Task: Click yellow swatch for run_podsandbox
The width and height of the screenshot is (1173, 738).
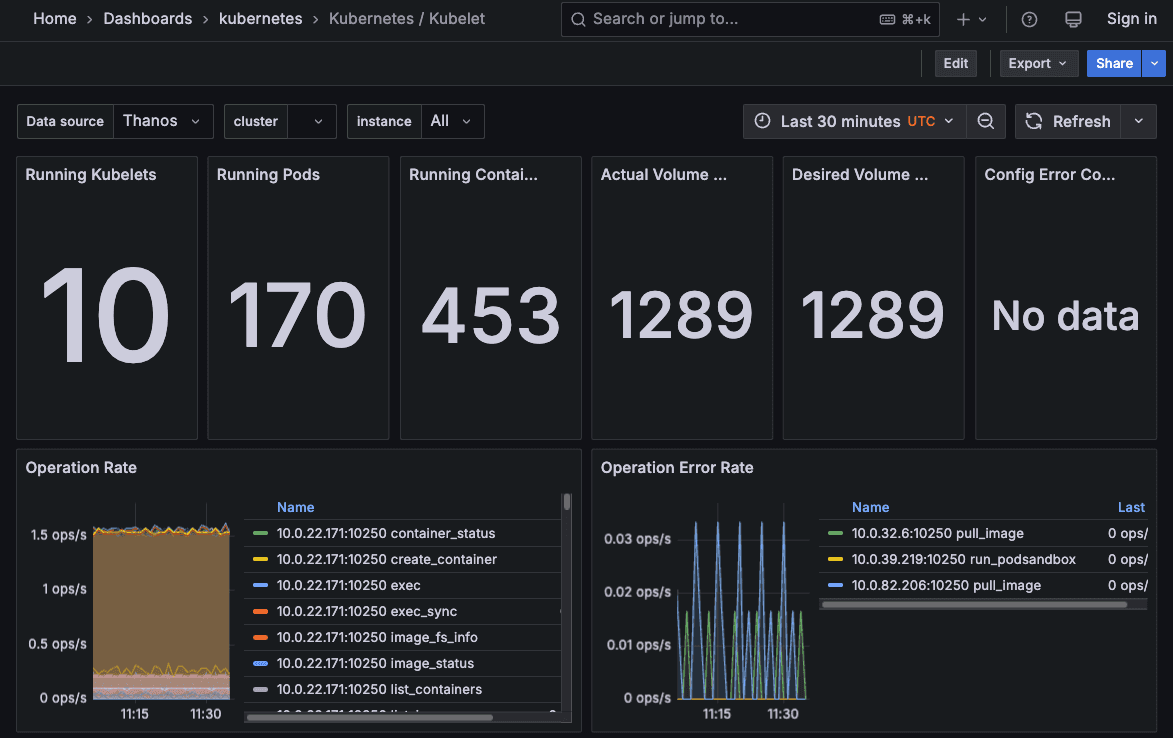Action: pos(836,559)
